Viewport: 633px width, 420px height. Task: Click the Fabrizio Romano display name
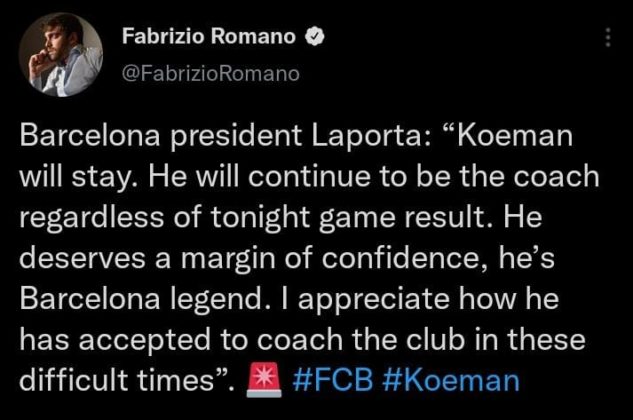tap(209, 36)
